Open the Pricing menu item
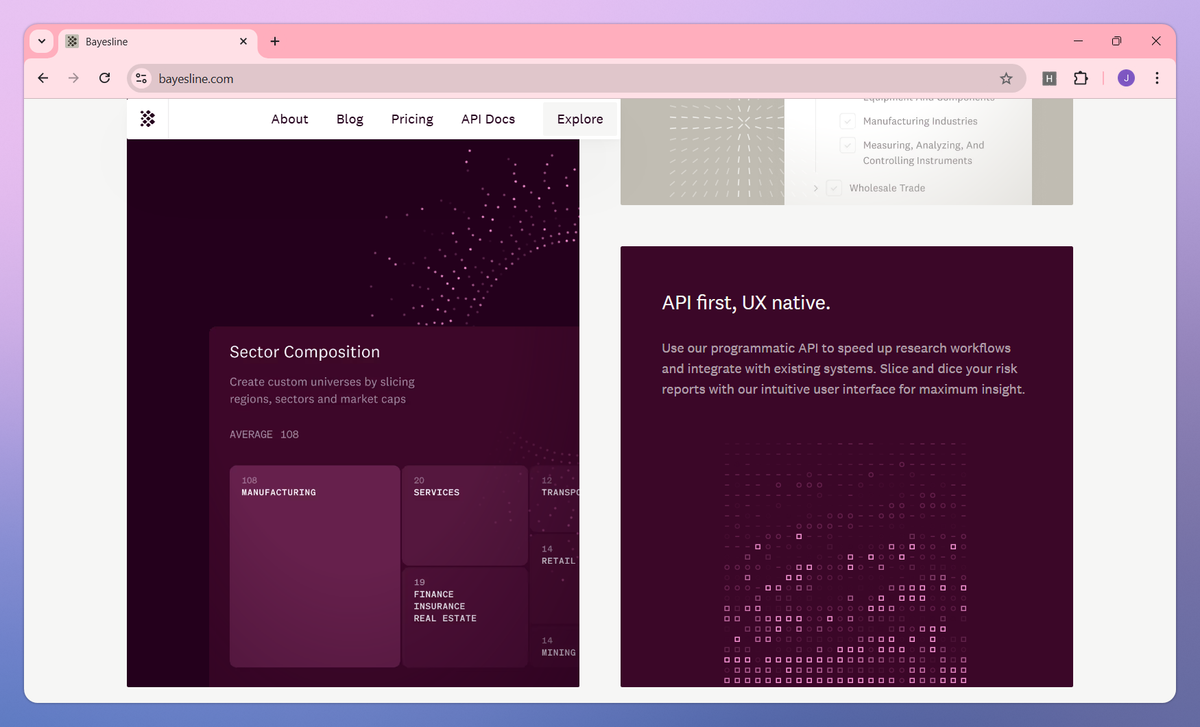This screenshot has height=727, width=1200. click(x=412, y=119)
